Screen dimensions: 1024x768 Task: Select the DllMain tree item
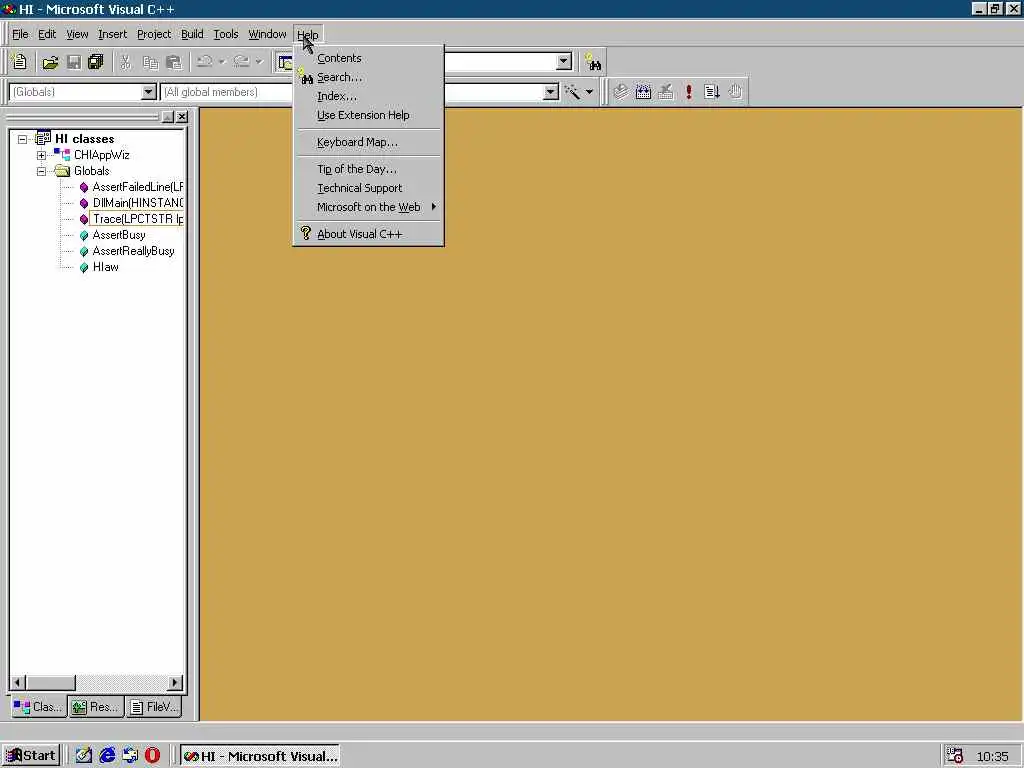click(137, 203)
